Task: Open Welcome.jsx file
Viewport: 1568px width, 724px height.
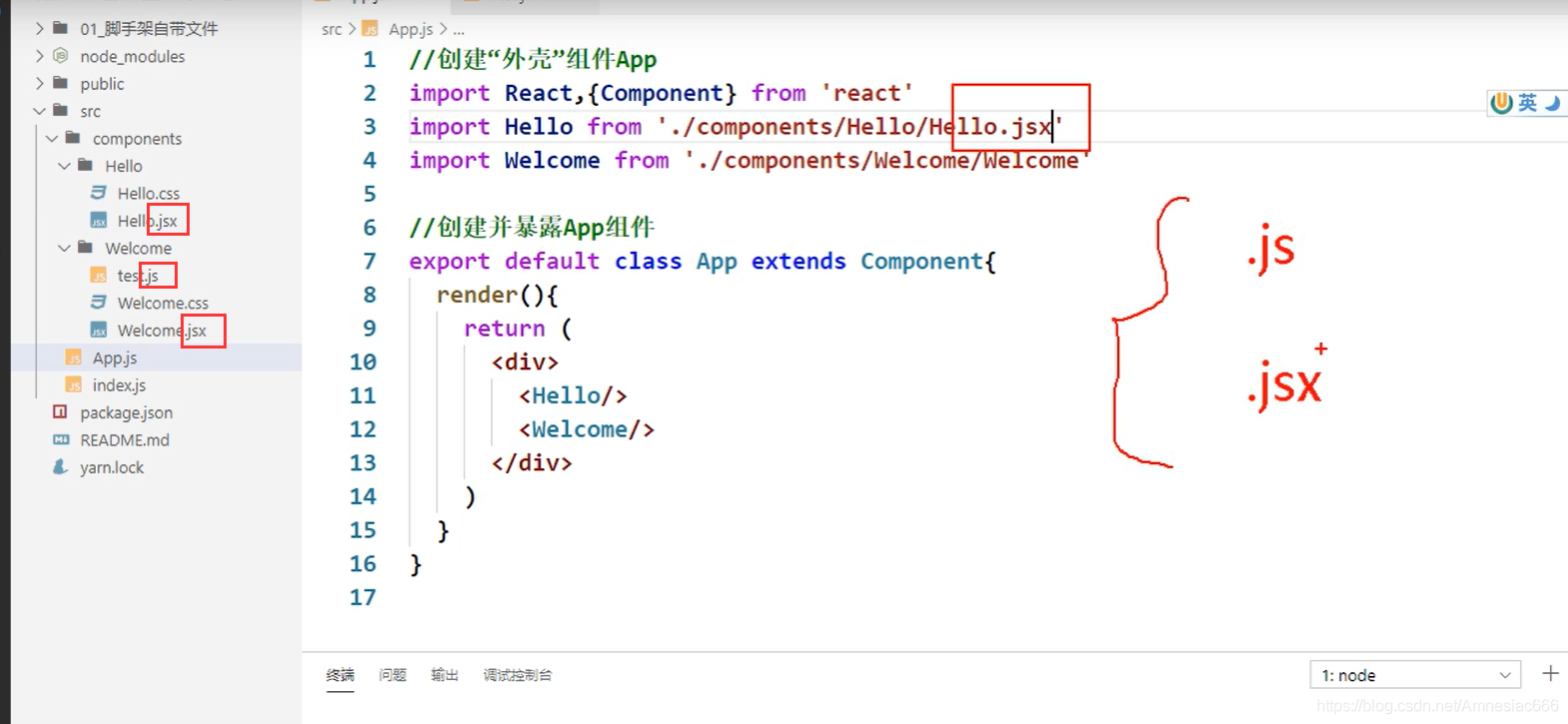Action: point(162,331)
